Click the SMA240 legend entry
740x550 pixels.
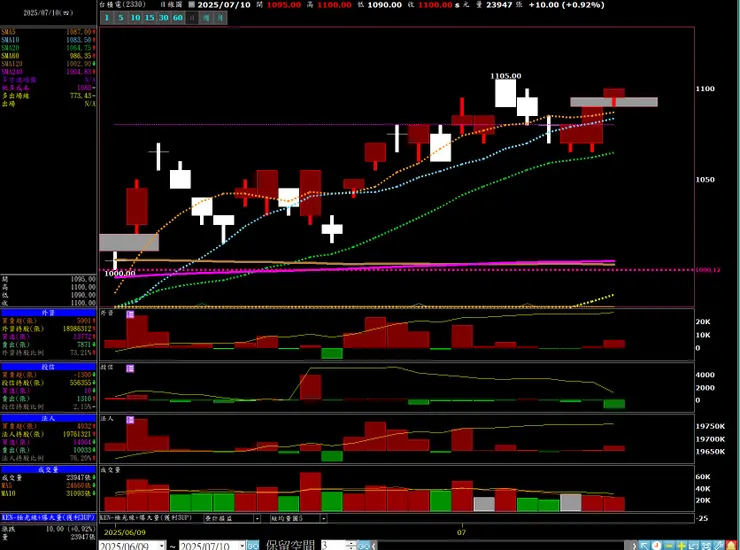pyautogui.click(x=48, y=72)
